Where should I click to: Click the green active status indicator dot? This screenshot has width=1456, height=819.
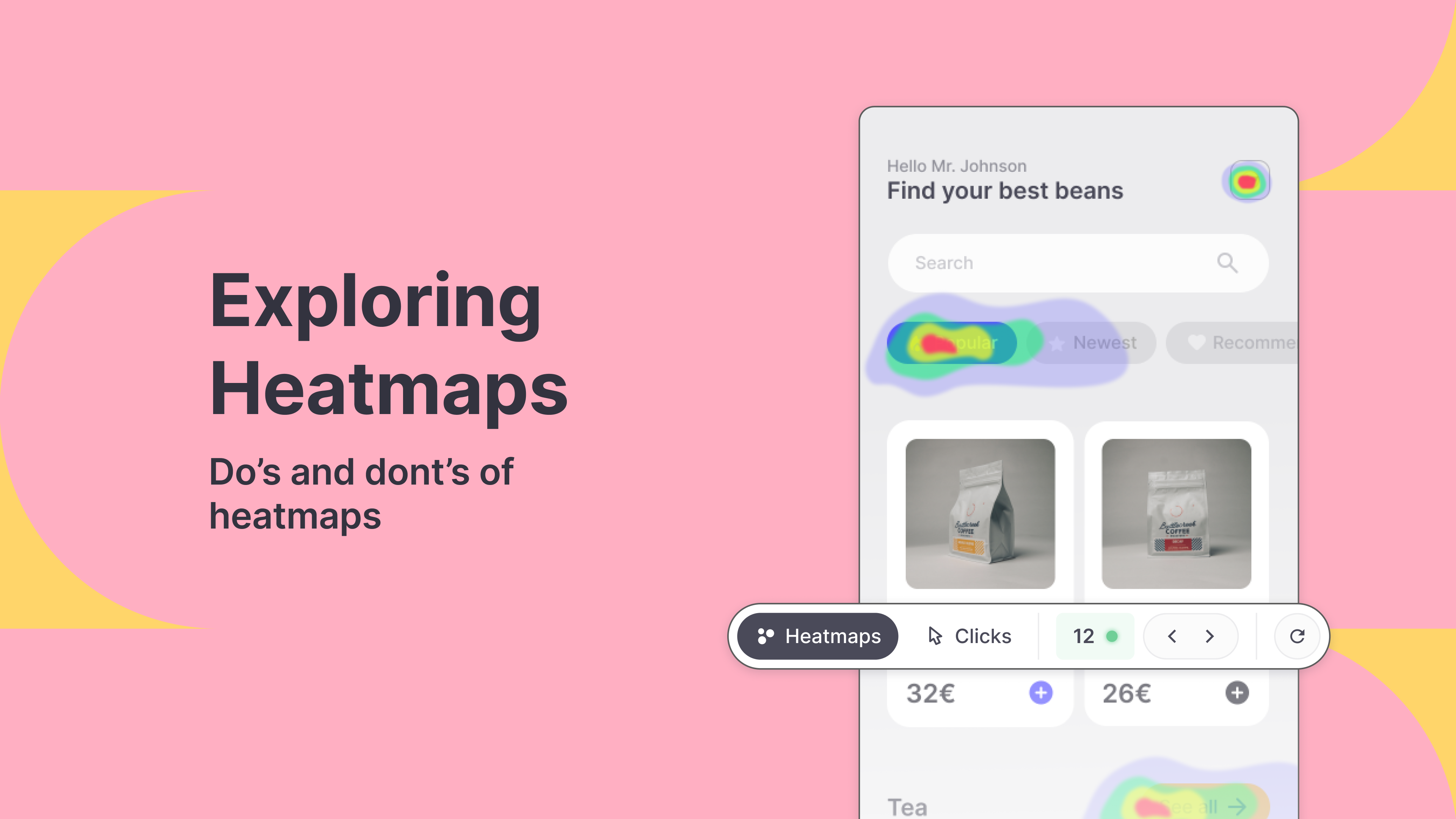click(x=1112, y=636)
